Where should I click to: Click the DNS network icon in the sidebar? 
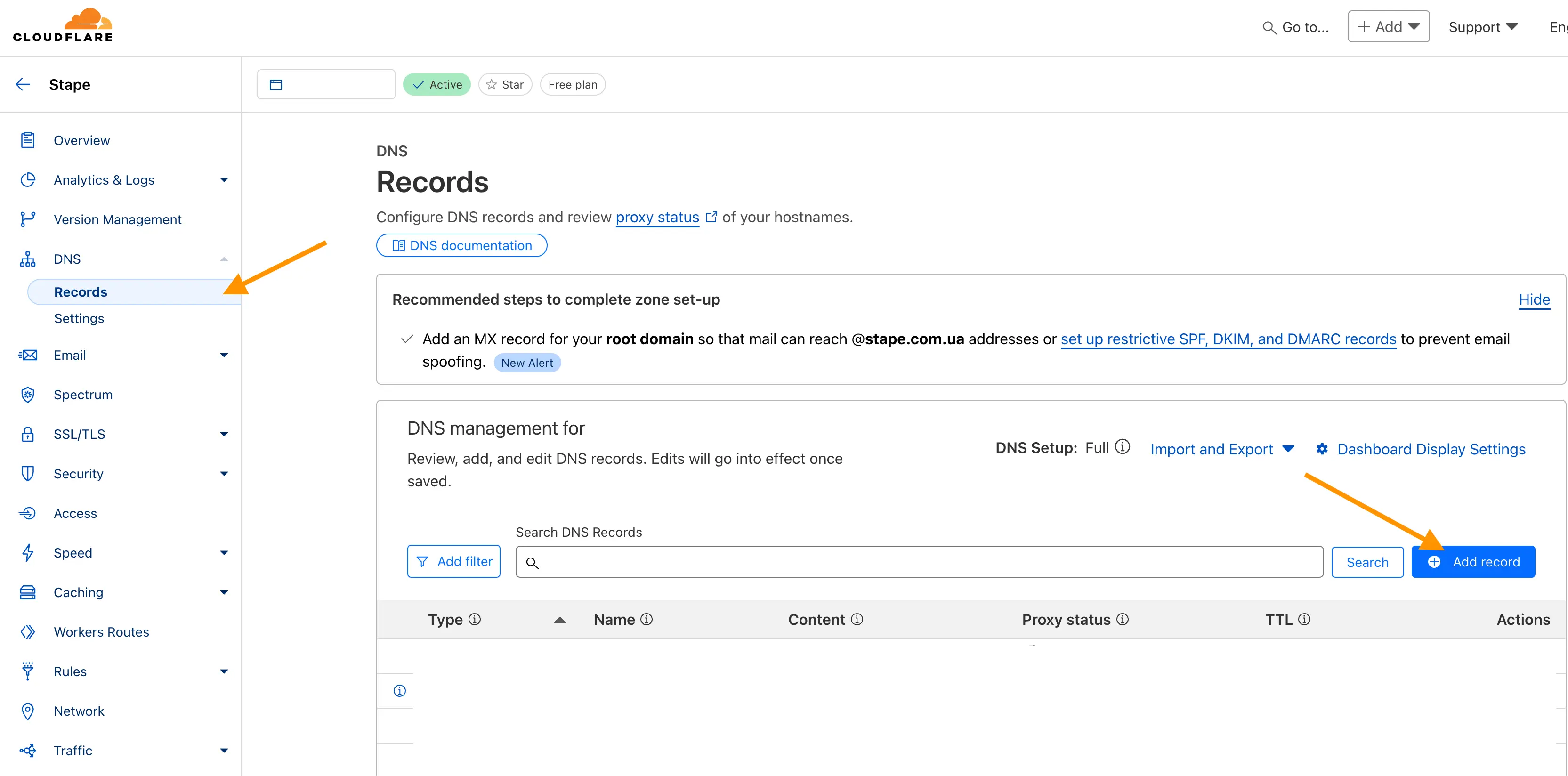(x=27, y=259)
